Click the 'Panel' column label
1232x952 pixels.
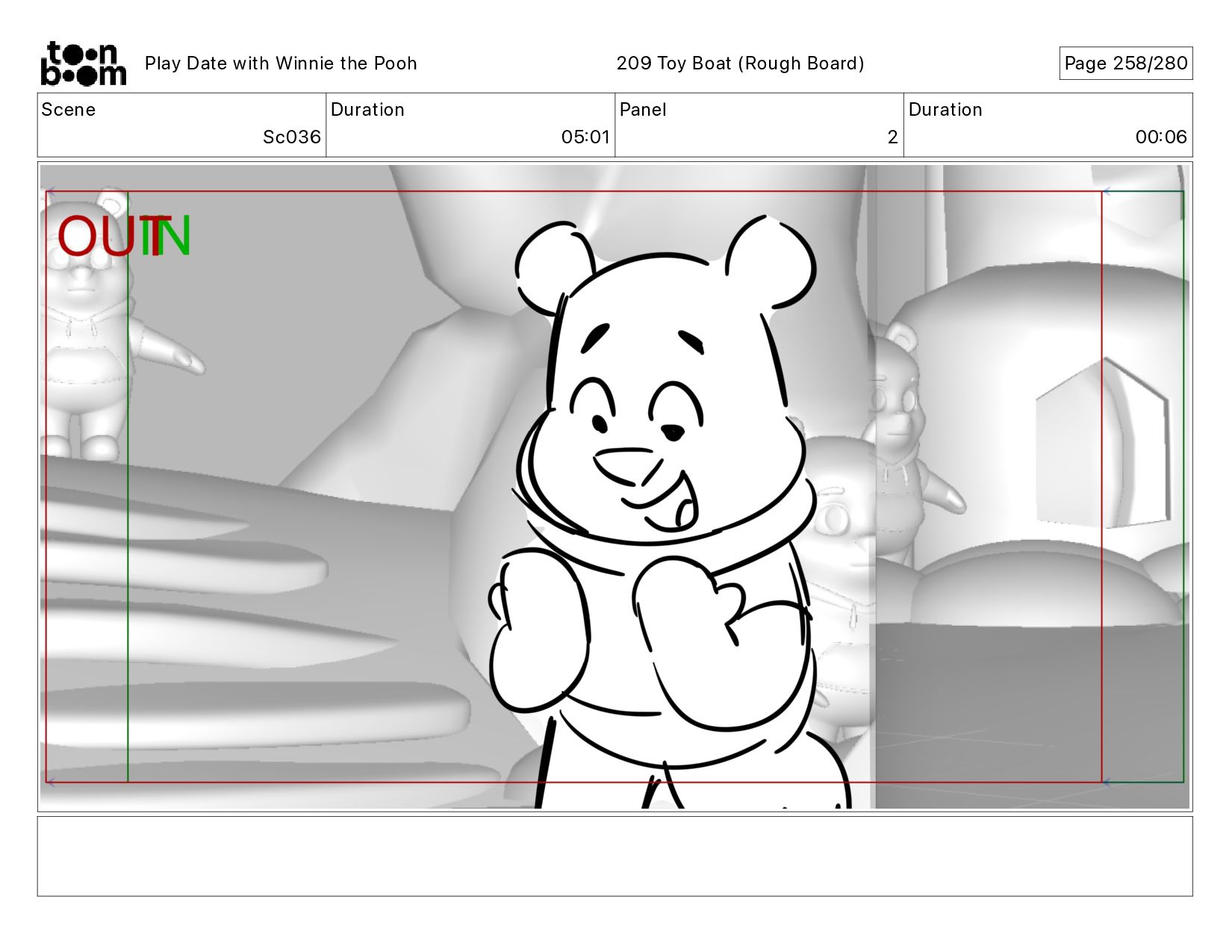point(643,110)
